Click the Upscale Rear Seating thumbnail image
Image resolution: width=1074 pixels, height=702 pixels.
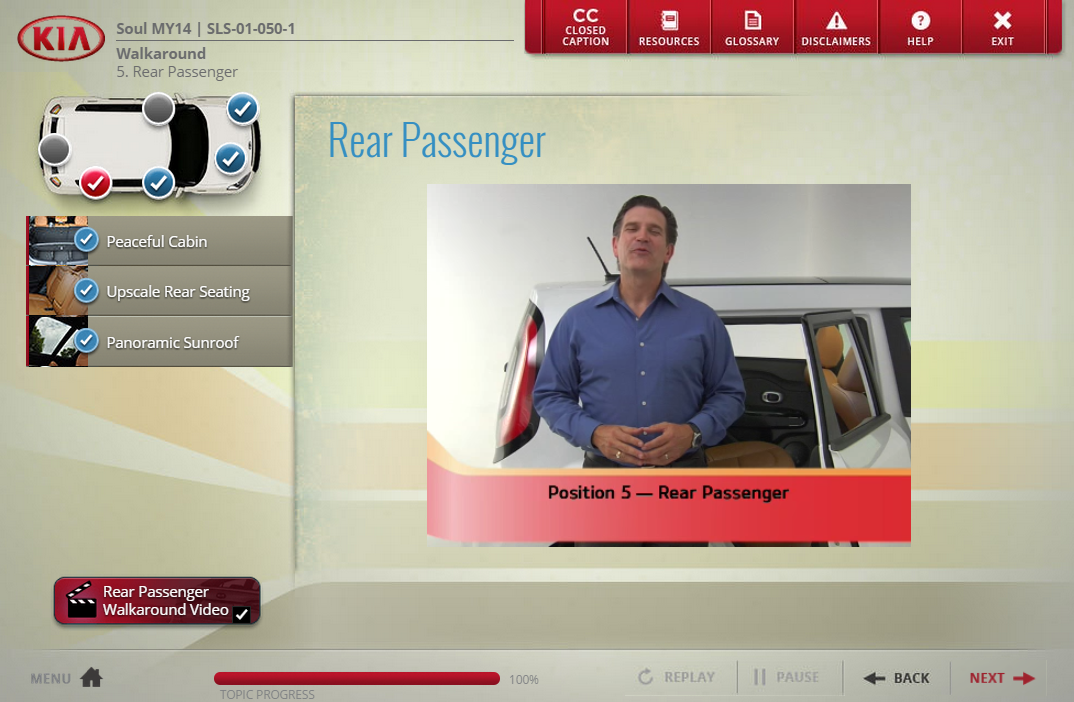pos(58,291)
